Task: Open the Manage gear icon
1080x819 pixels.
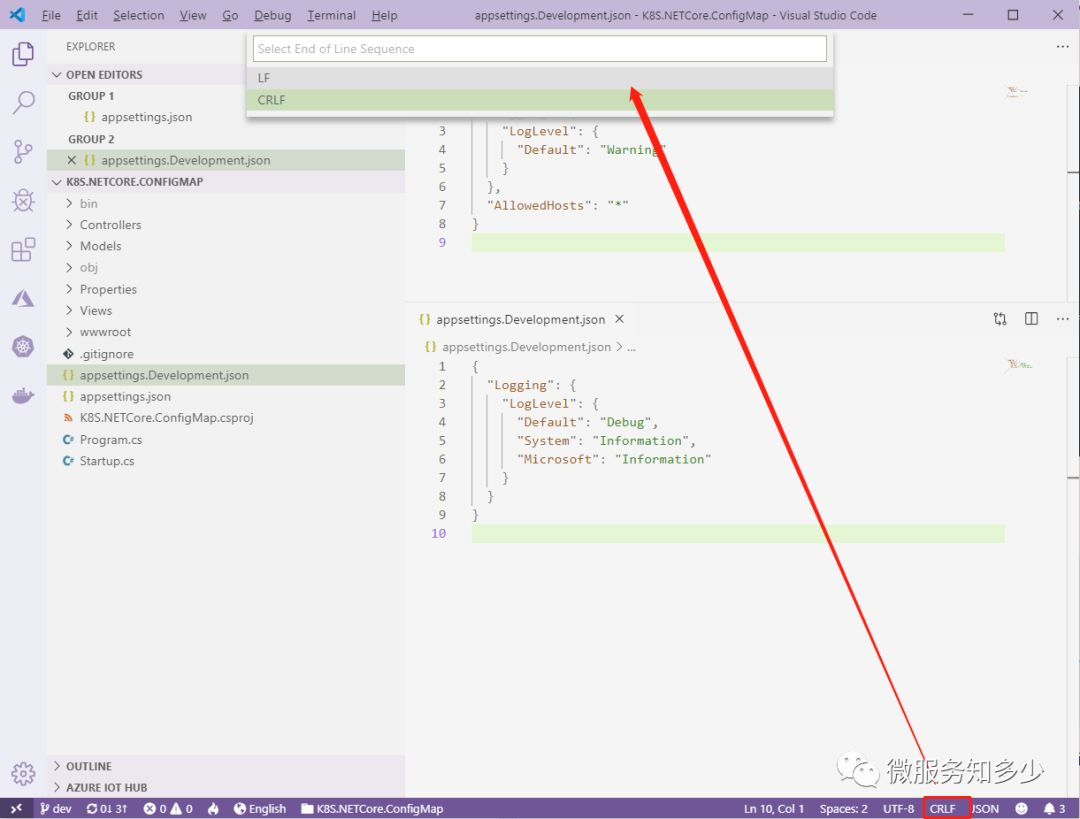Action: (23, 773)
